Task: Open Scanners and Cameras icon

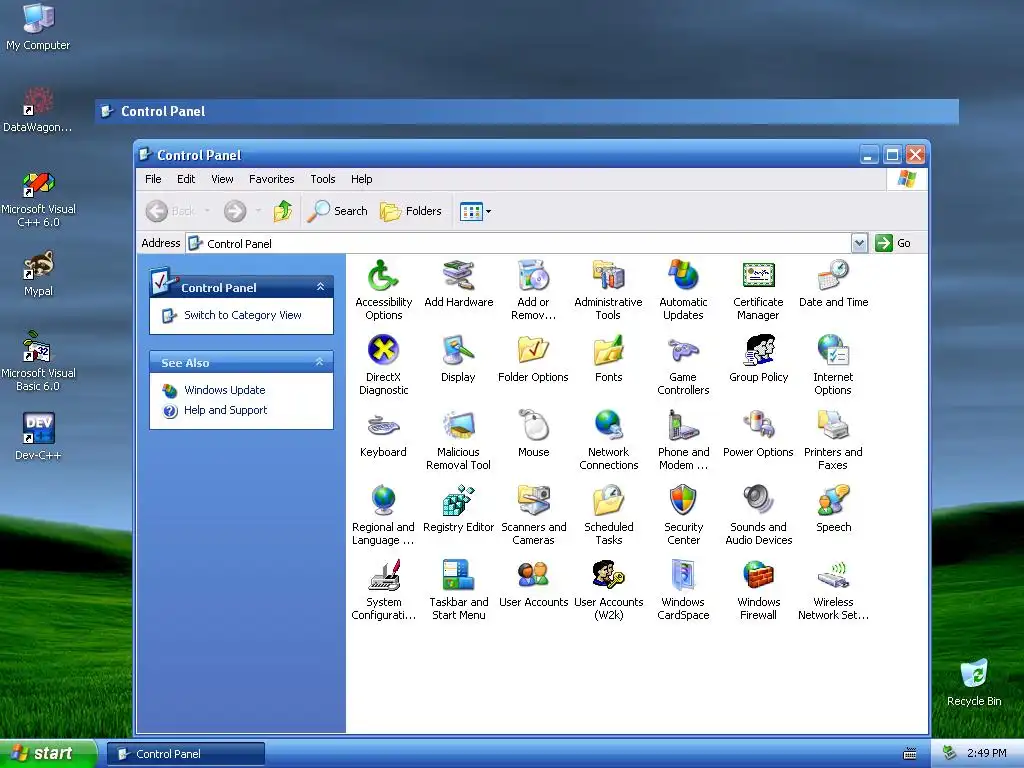Action: 534,501
